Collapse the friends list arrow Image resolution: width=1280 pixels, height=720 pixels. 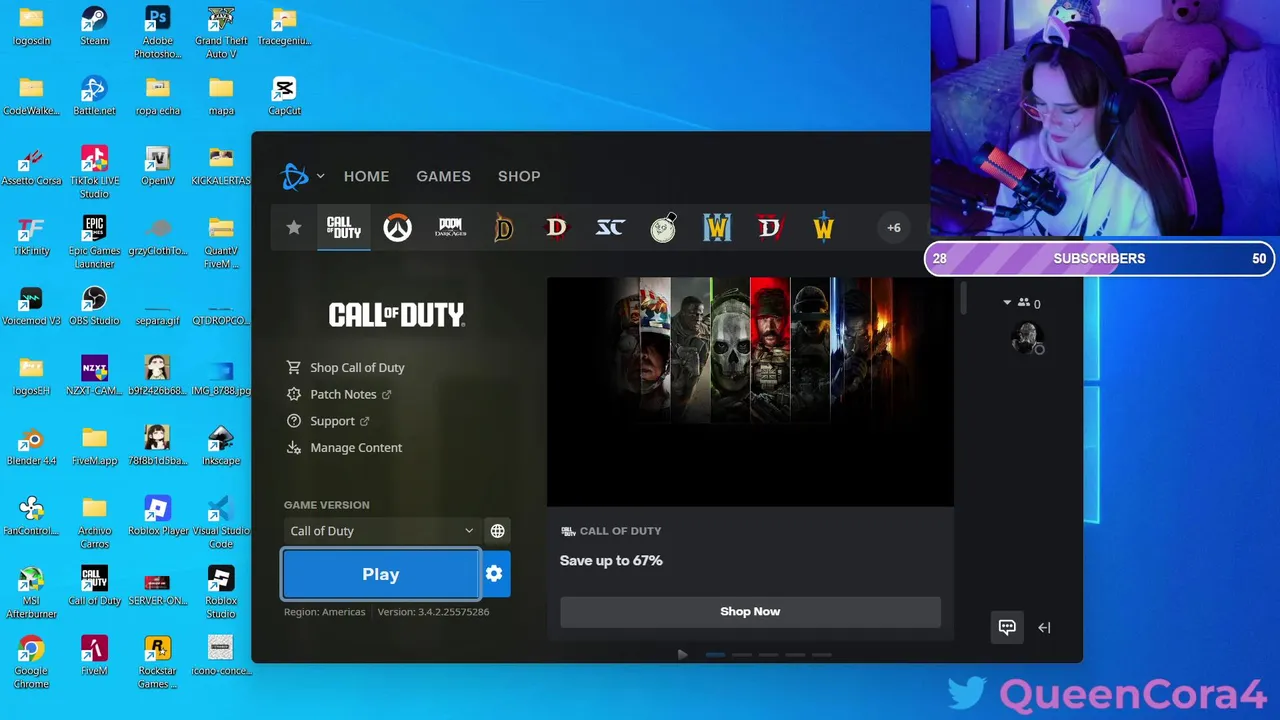click(x=1007, y=303)
